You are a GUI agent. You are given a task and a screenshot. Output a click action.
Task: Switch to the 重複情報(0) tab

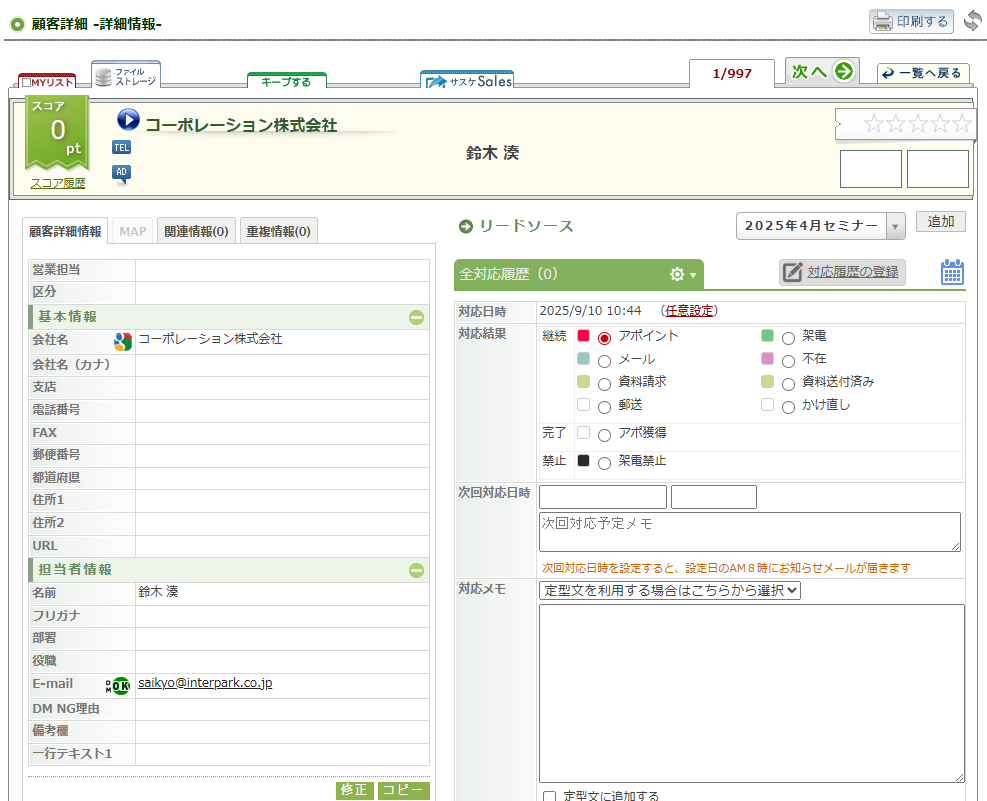pyautogui.click(x=279, y=232)
